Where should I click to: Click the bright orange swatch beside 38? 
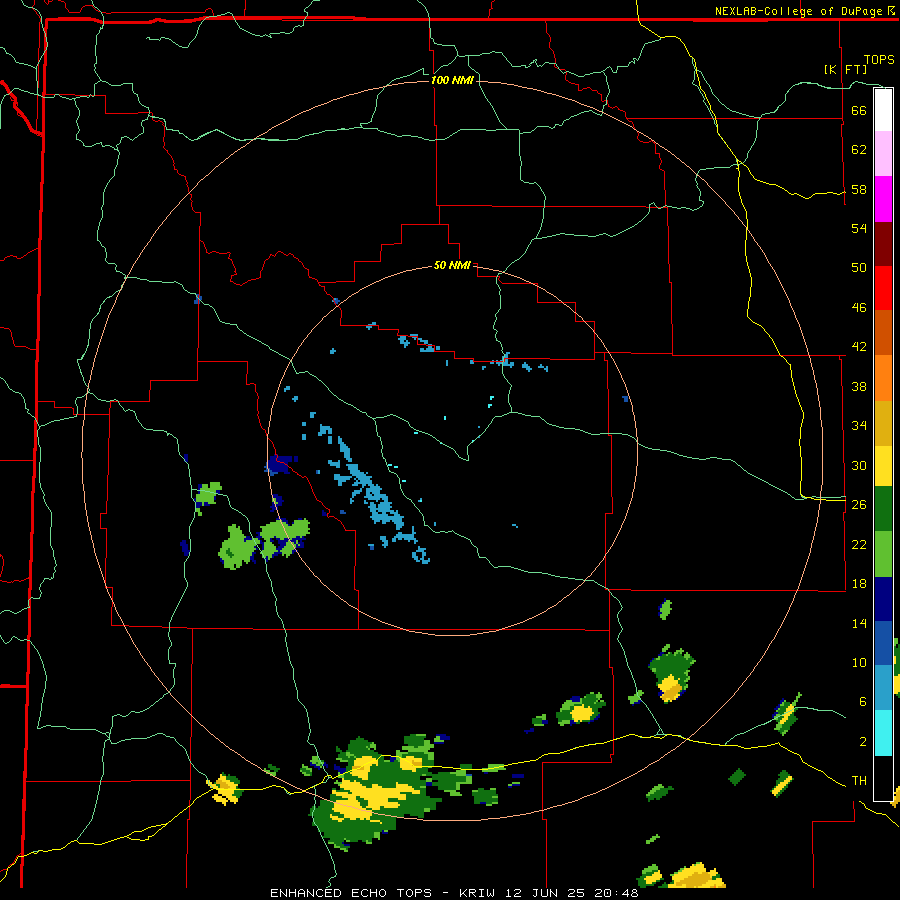(x=883, y=378)
